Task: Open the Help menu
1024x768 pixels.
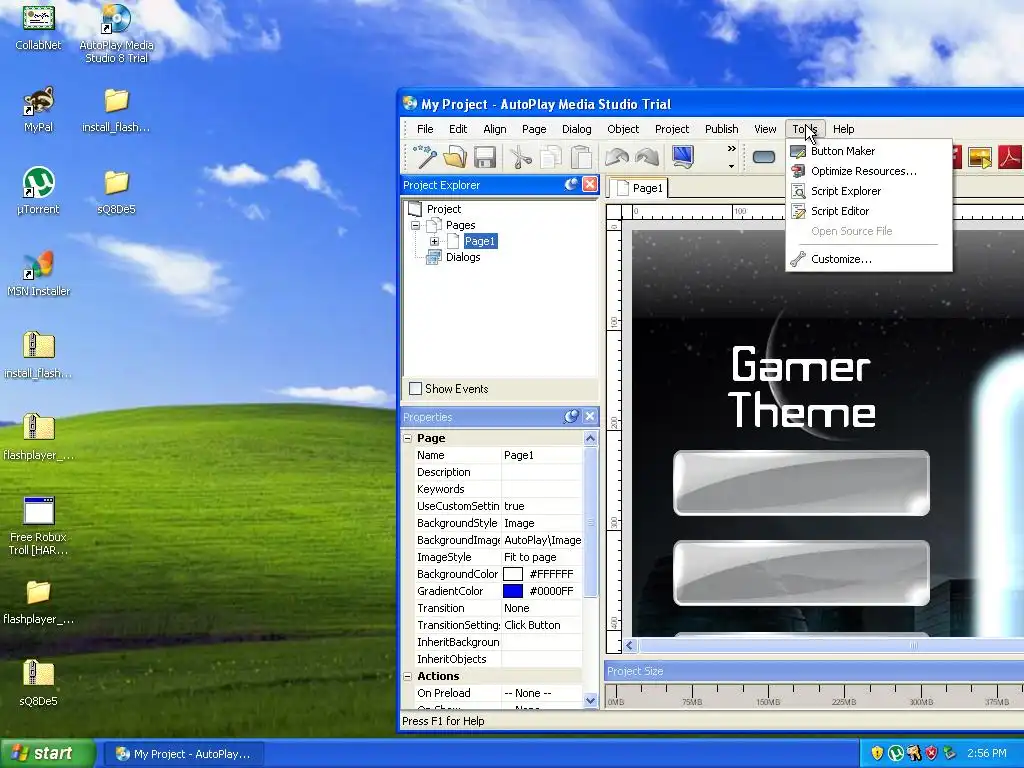Action: coord(843,129)
